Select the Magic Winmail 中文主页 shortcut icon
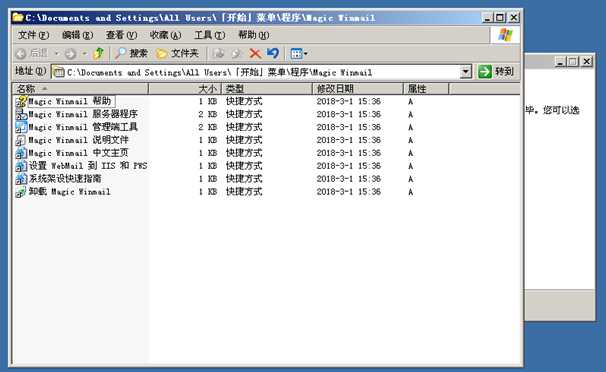606x372 pixels. (x=21, y=153)
